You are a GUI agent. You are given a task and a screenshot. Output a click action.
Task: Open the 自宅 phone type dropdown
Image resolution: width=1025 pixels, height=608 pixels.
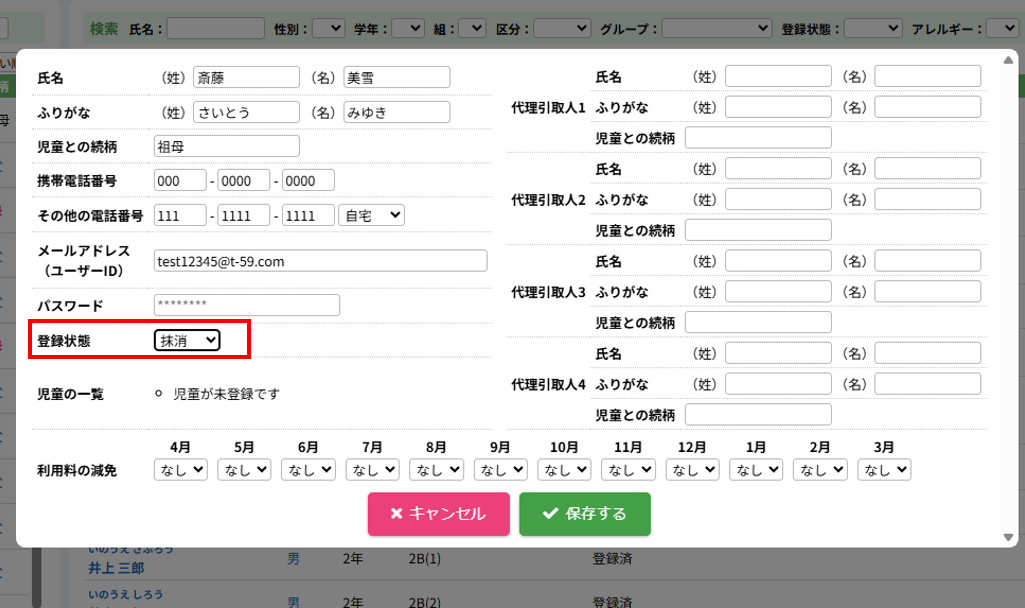(x=372, y=215)
